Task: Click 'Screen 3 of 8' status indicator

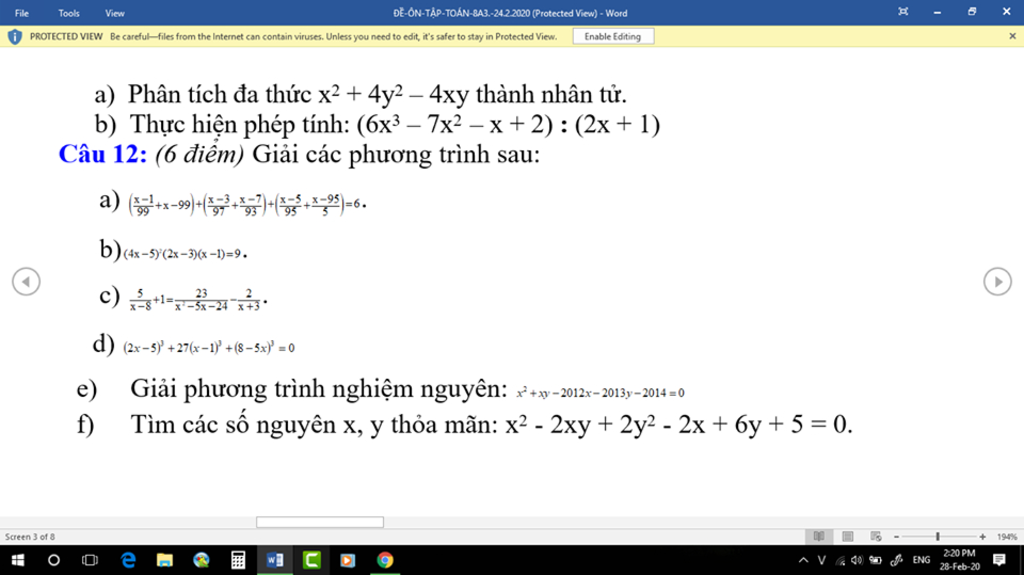Action: 30,536
